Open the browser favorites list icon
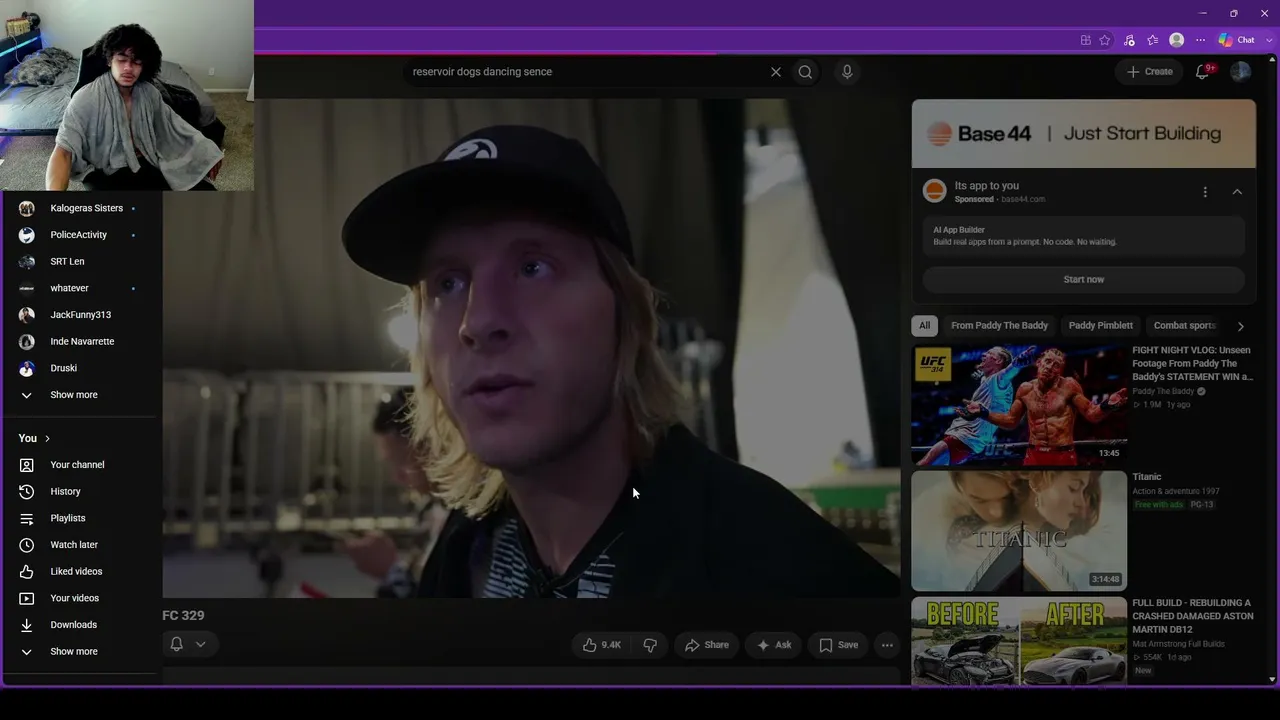Image resolution: width=1280 pixels, height=720 pixels. 1153,40
